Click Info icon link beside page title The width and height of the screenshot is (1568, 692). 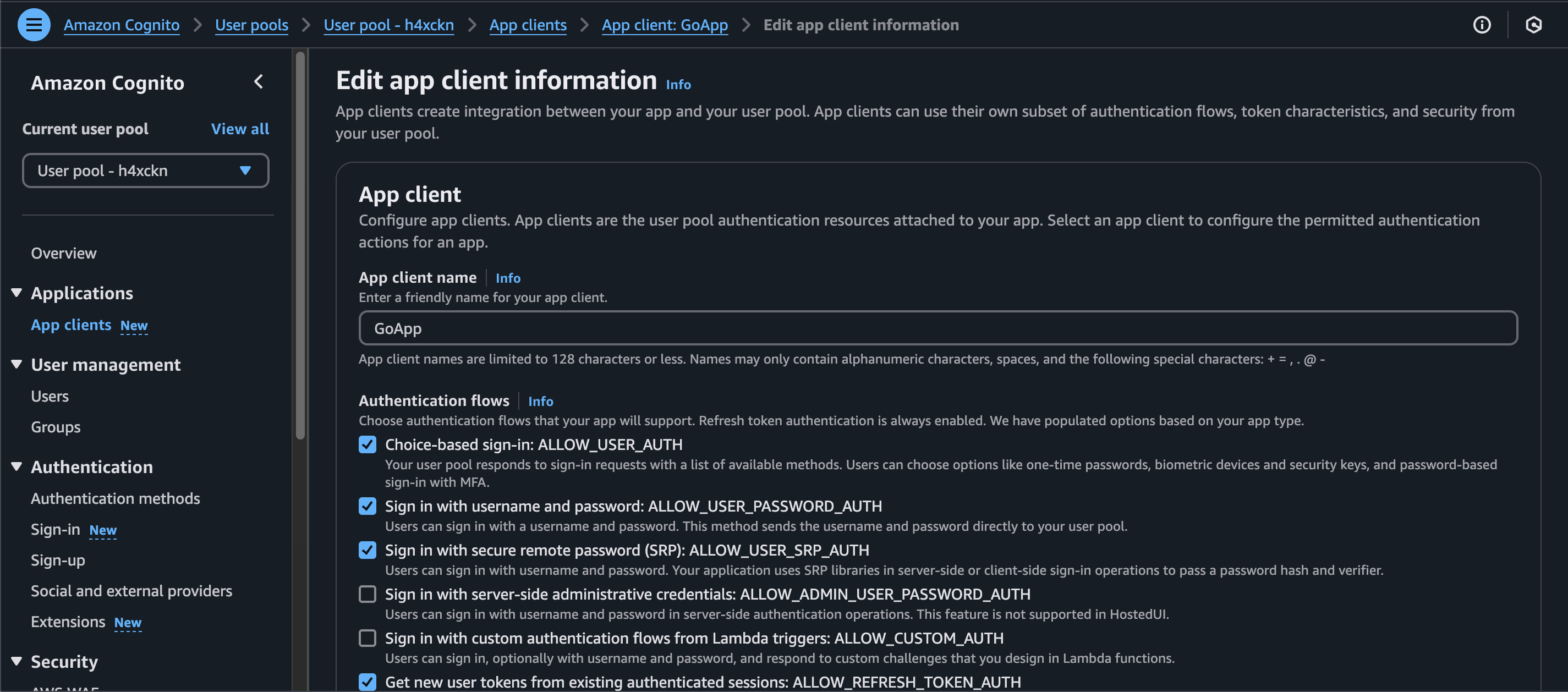click(678, 85)
